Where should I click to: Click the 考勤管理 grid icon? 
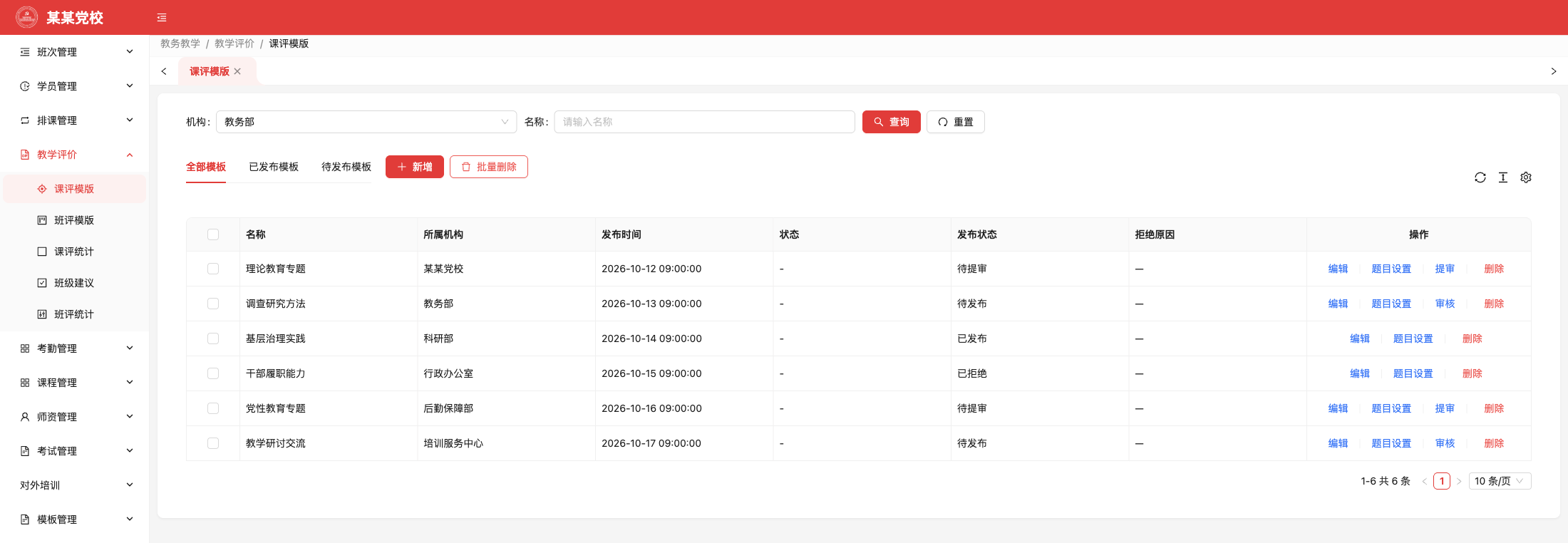click(25, 348)
